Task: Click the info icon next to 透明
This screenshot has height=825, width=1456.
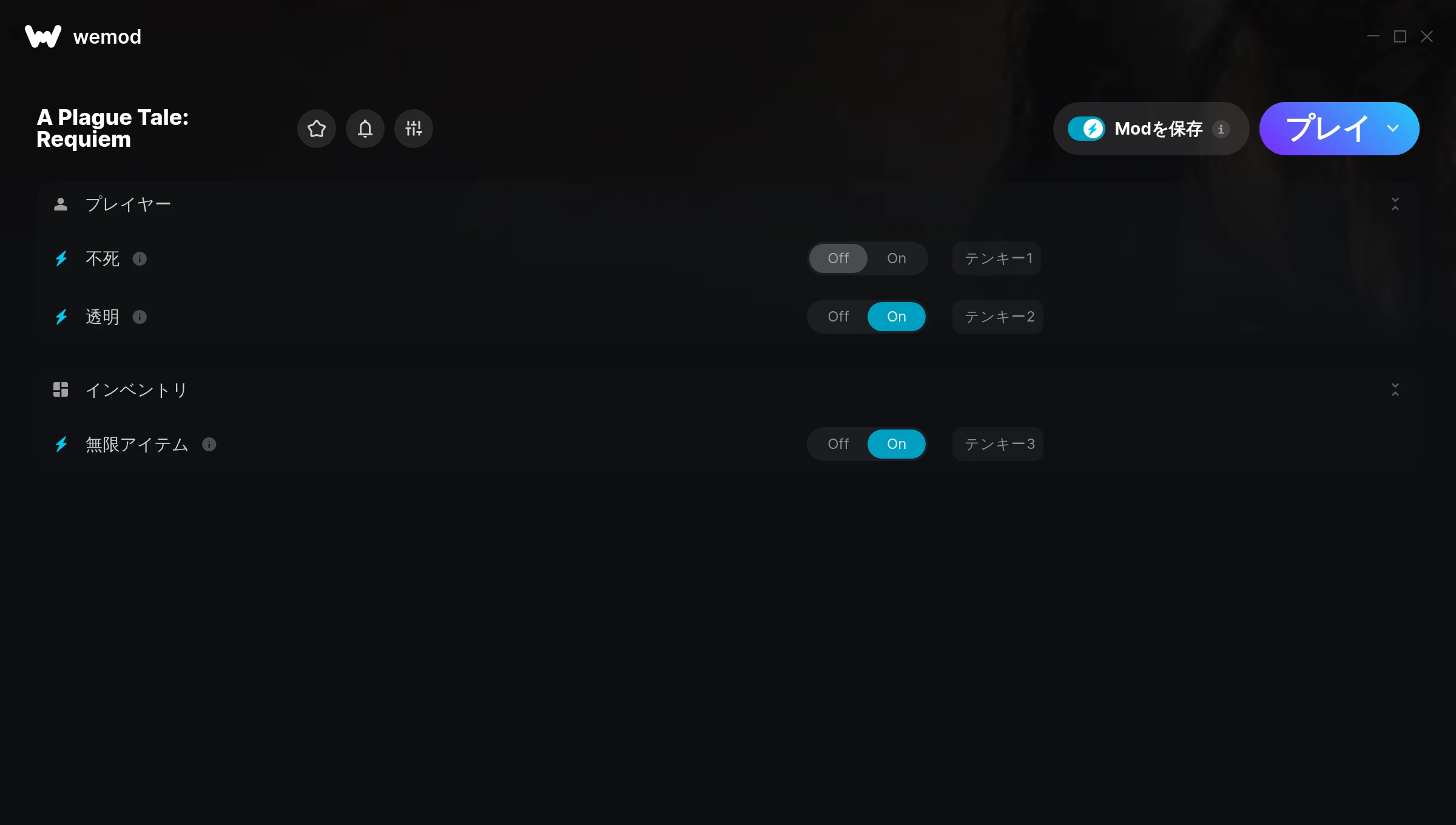Action: click(x=140, y=317)
